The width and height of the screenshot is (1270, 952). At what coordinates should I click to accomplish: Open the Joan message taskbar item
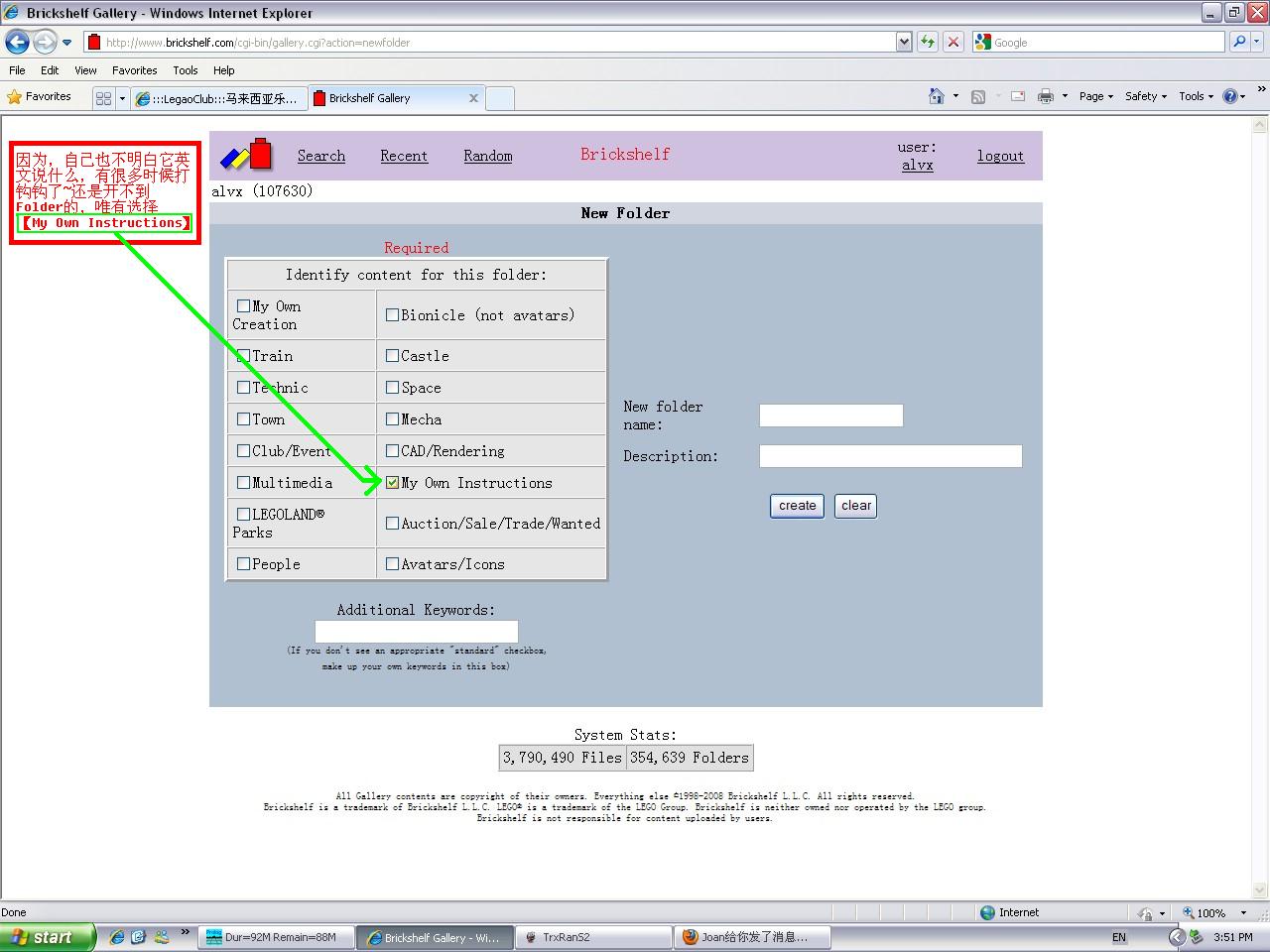[753, 937]
